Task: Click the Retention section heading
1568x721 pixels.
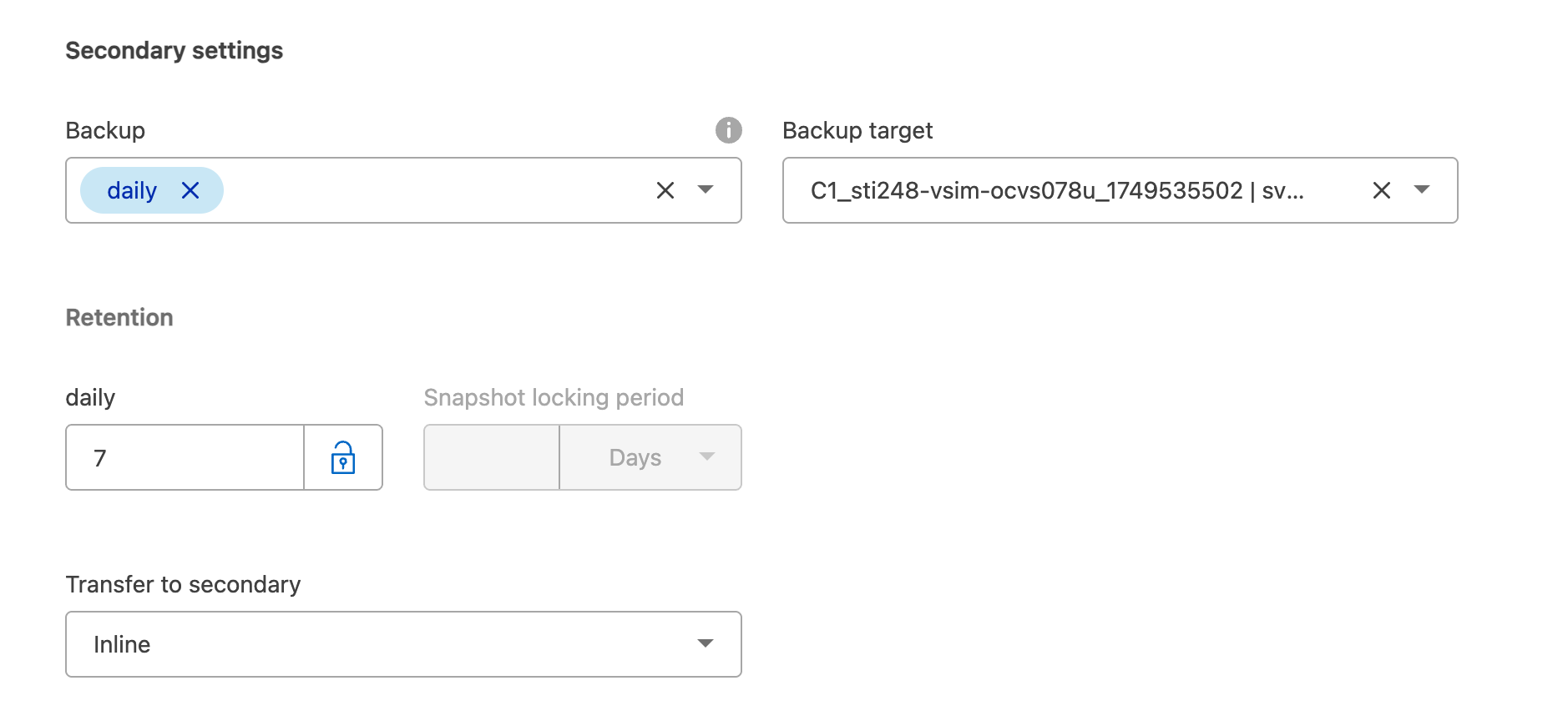Action: 119,317
